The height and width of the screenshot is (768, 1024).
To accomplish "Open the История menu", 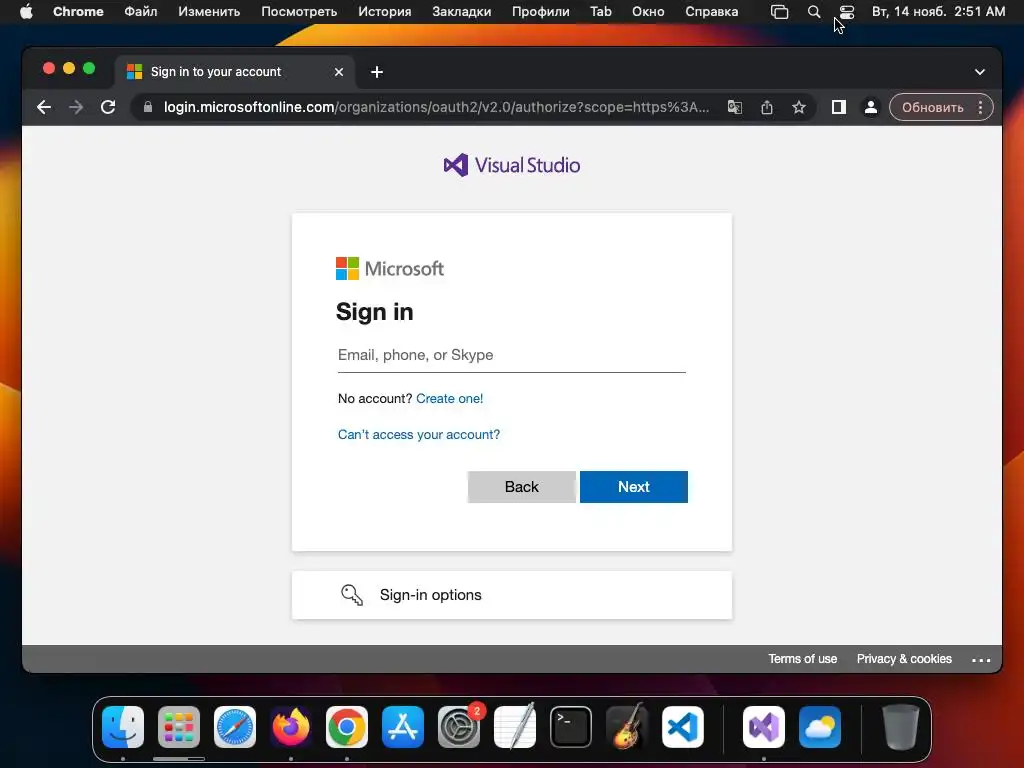I will coord(385,12).
